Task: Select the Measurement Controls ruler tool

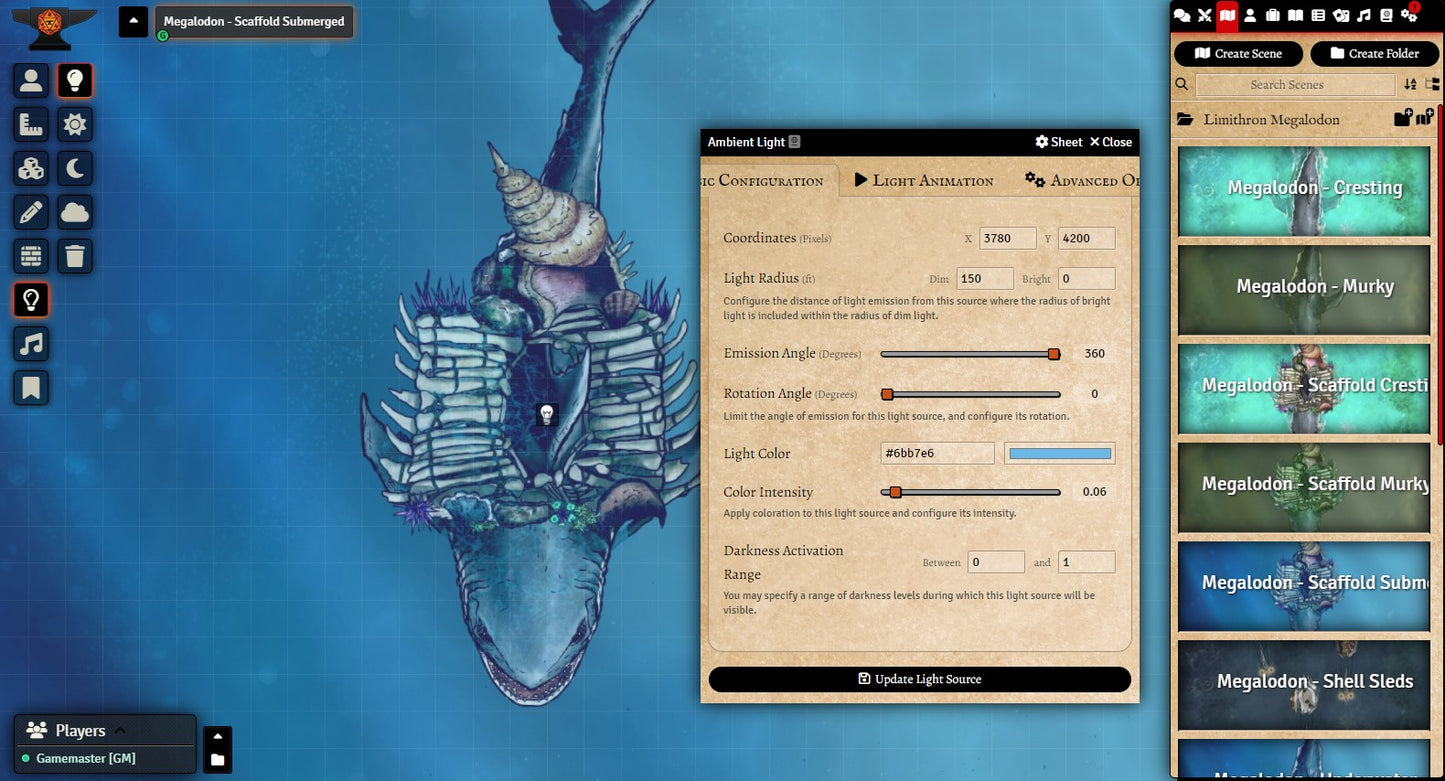Action: [x=31, y=124]
